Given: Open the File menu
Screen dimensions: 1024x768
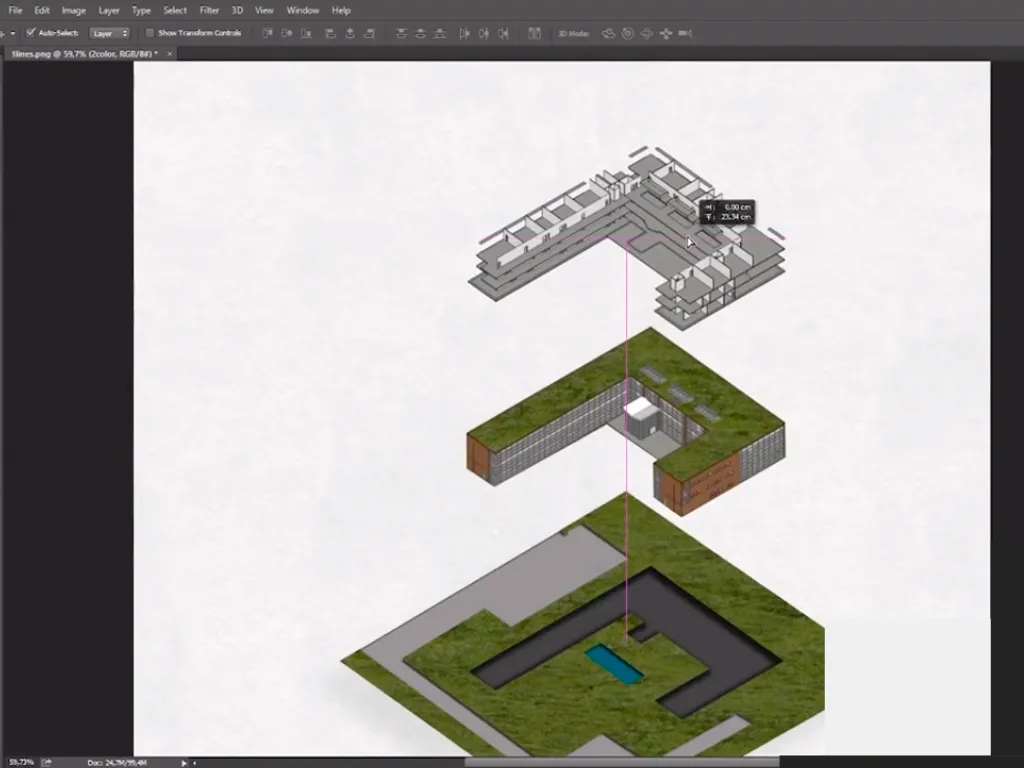Looking at the screenshot, I should [15, 10].
